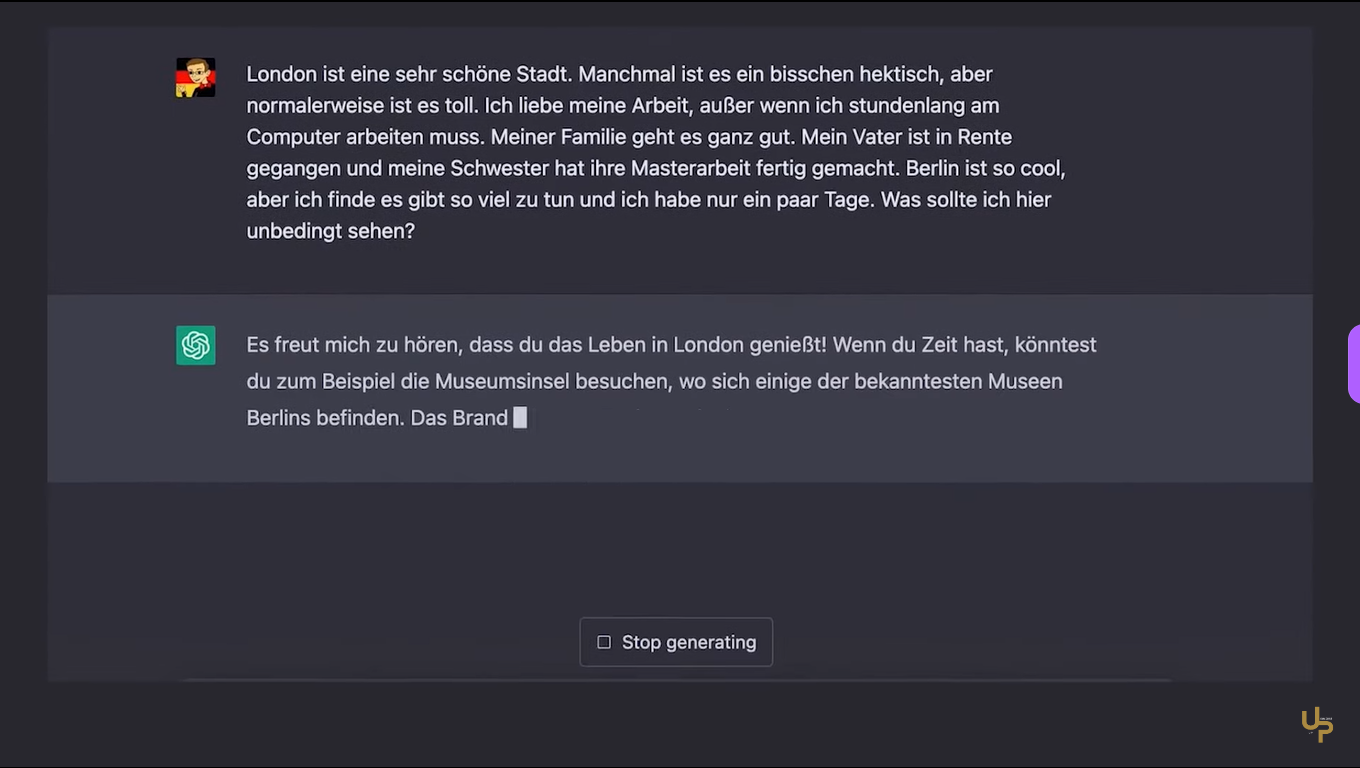Click the purple tab on right edge
This screenshot has height=768, width=1360.
(x=1354, y=364)
